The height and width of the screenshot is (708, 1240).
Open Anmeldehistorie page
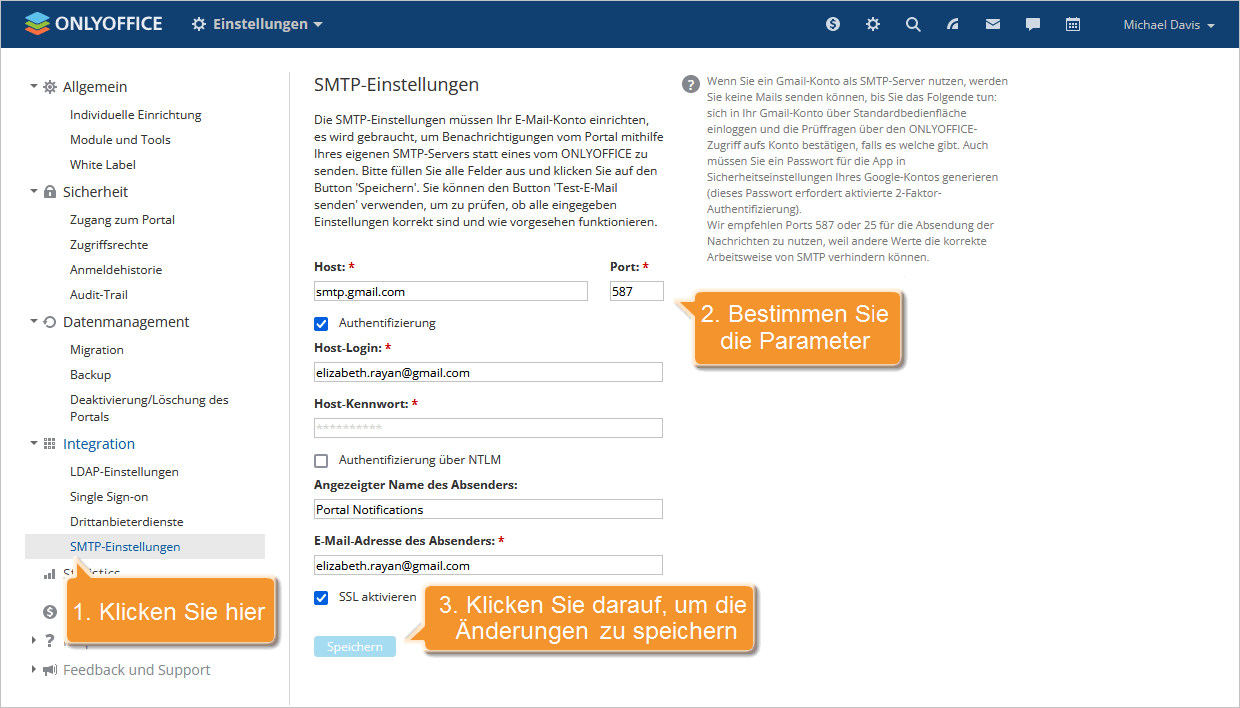pos(116,270)
